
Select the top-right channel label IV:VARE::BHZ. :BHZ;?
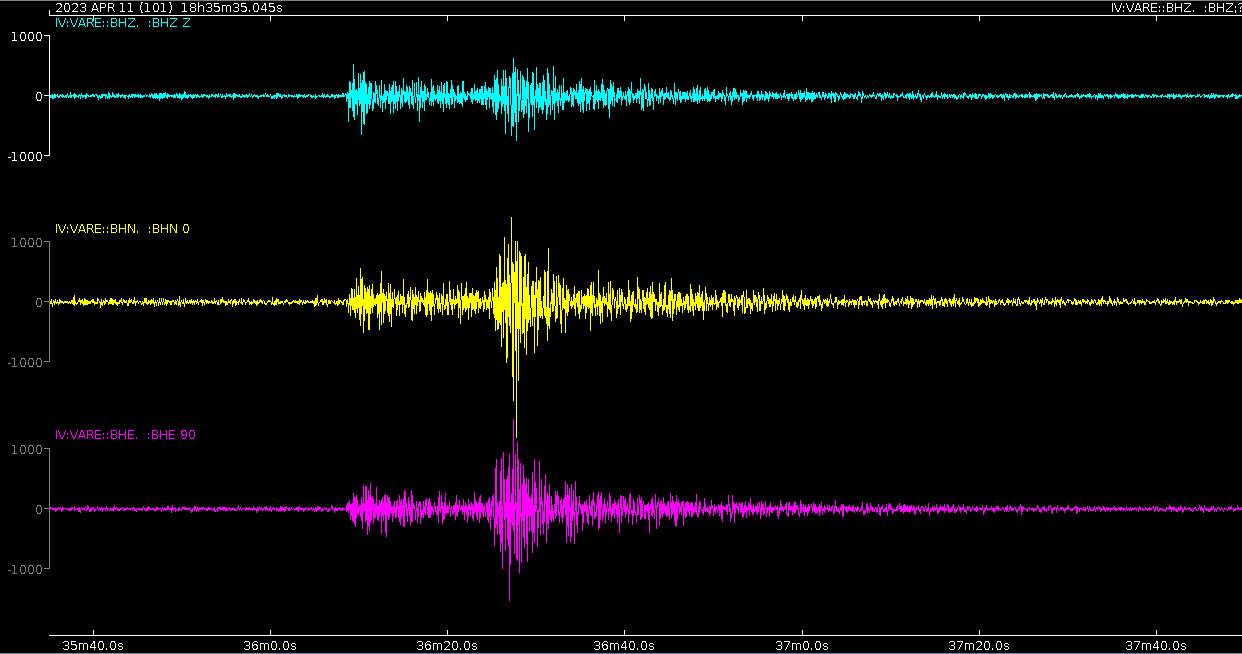tap(1176, 8)
